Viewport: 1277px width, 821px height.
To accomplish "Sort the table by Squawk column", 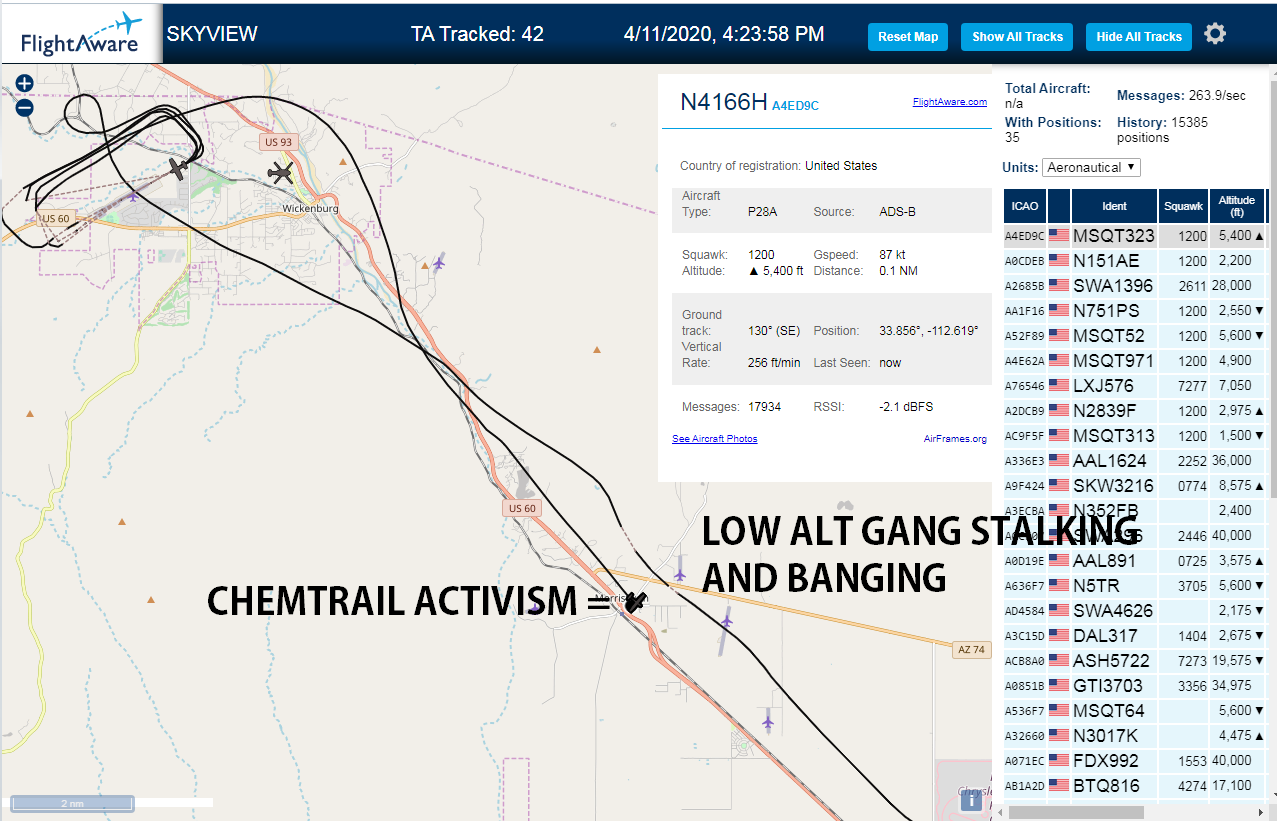I will point(1184,206).
